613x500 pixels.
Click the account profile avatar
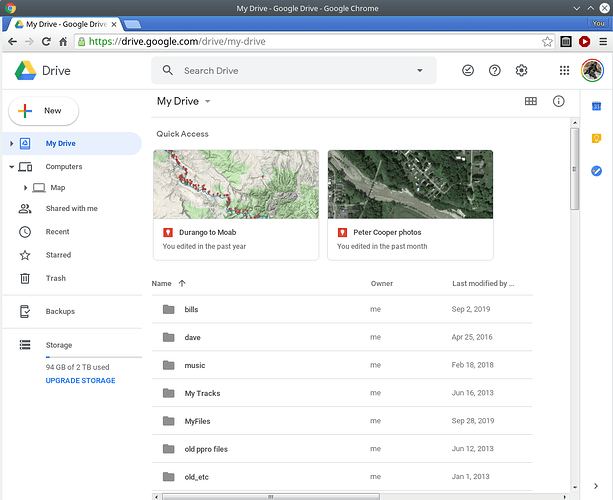[x=592, y=70]
